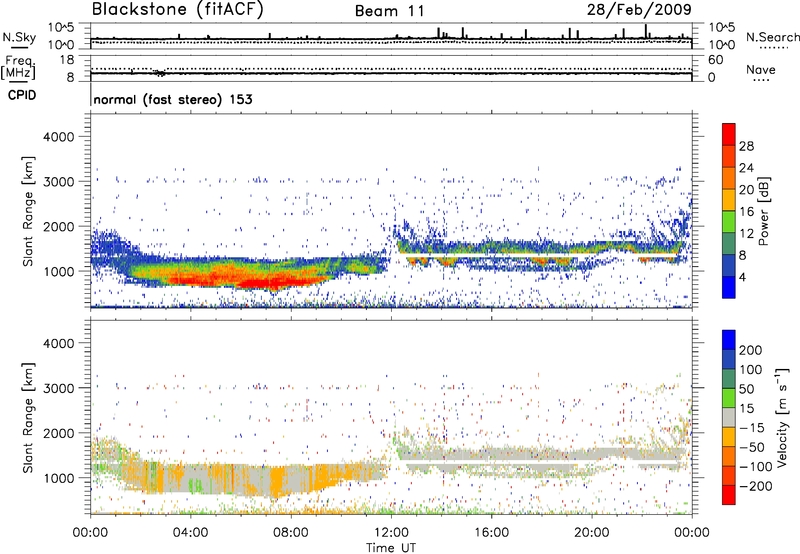Click the '-200' tick on Velocity colorbar
This screenshot has width=800, height=554.
tap(756, 486)
